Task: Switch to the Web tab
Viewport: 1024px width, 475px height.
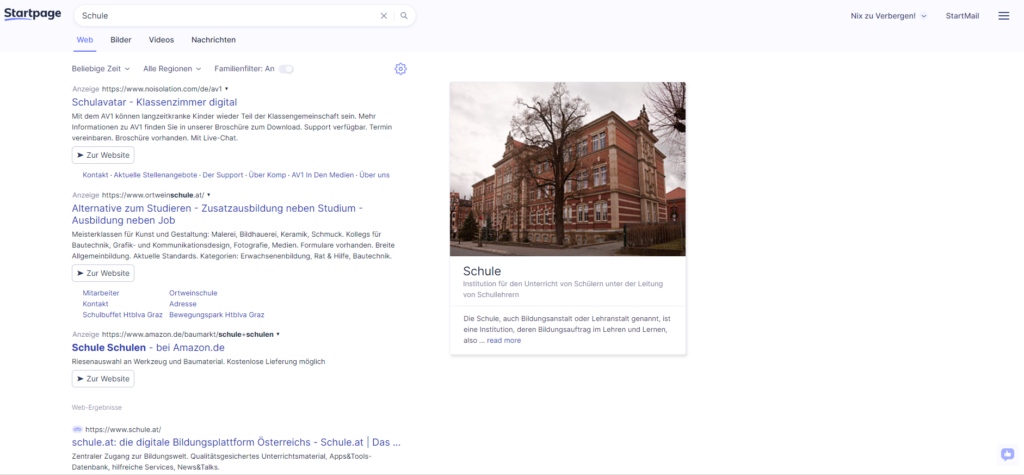Action: [x=85, y=40]
